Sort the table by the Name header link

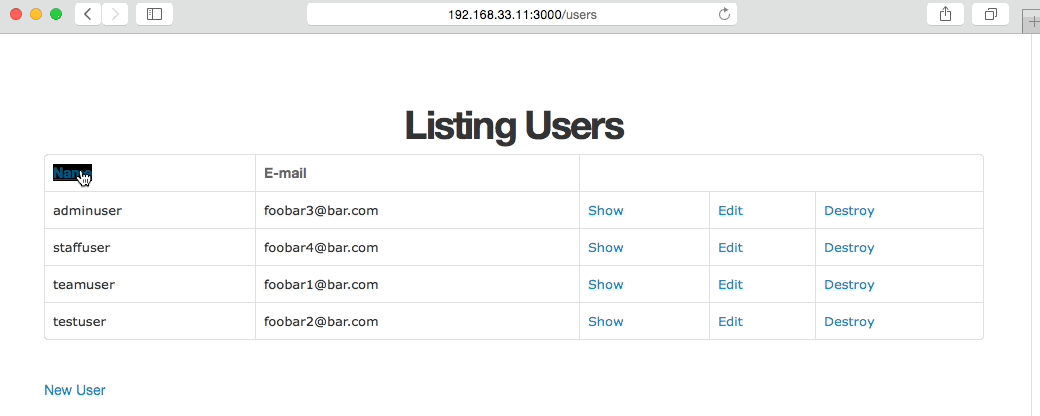(72, 173)
